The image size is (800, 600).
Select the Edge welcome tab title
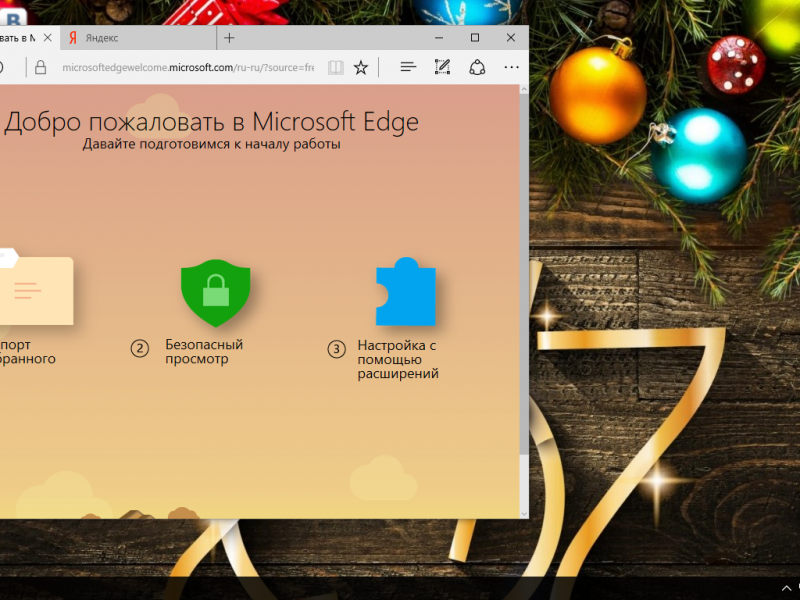pyautogui.click(x=17, y=38)
